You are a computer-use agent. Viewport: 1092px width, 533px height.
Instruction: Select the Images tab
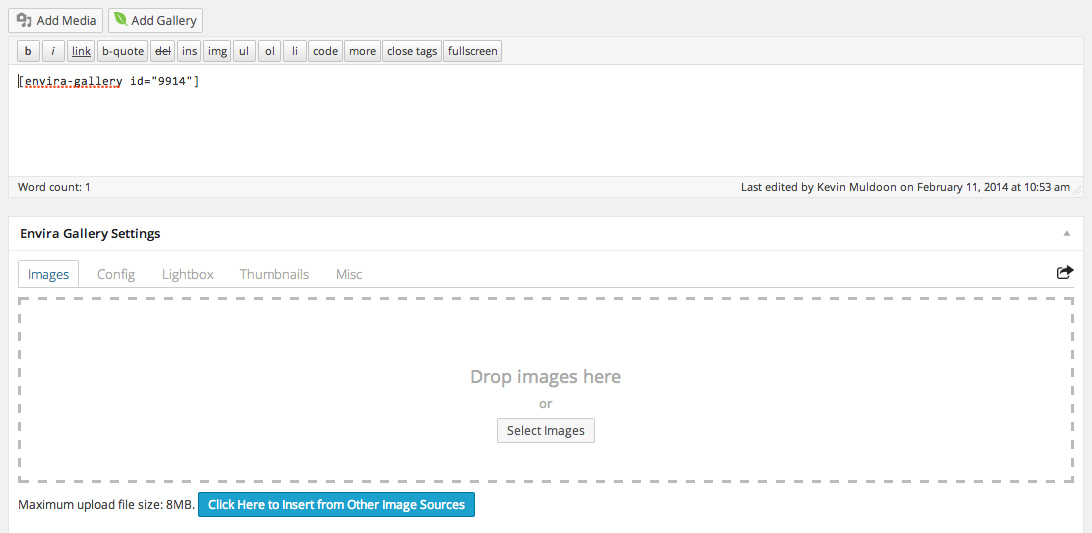click(48, 274)
